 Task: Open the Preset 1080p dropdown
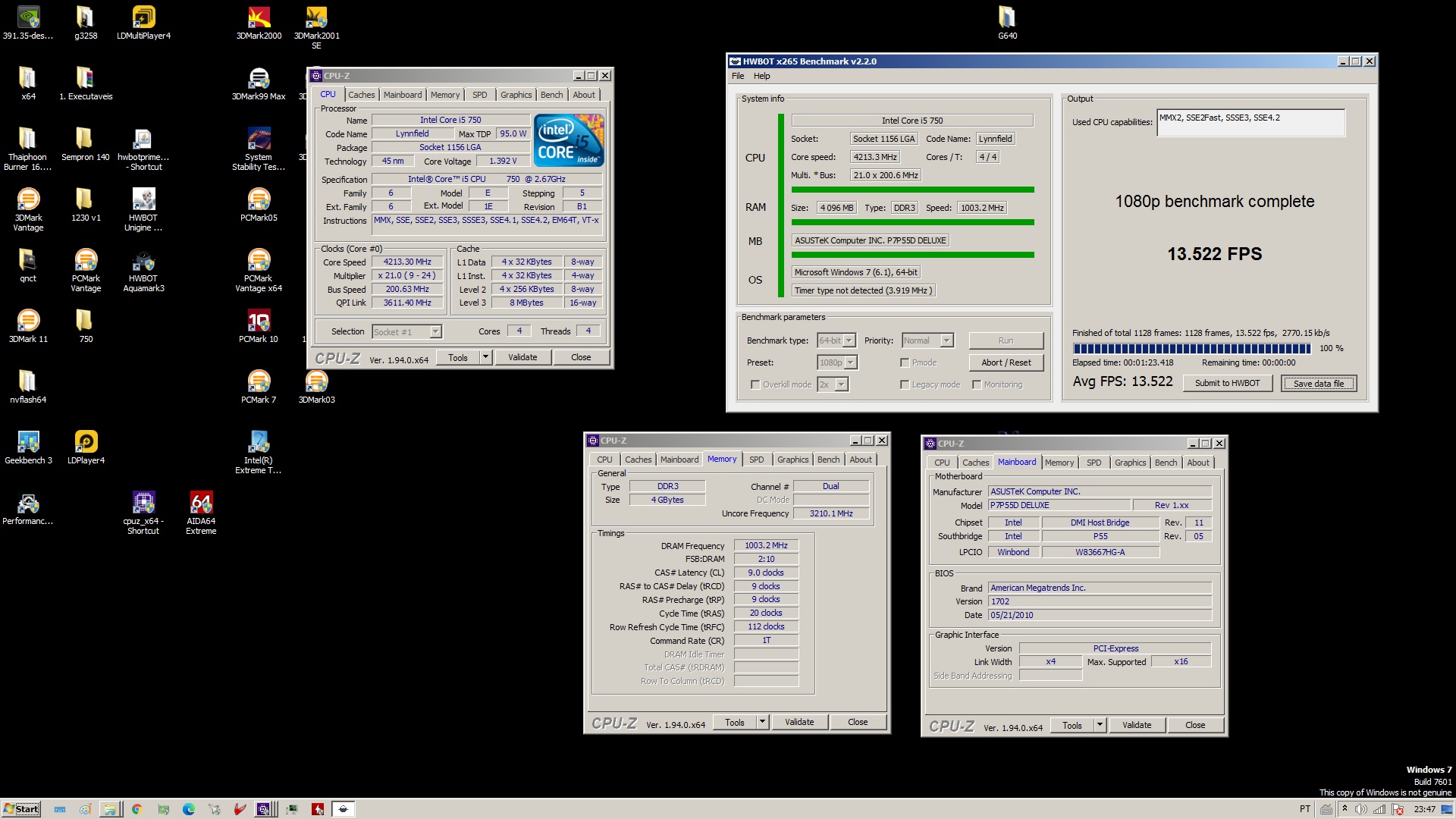point(837,362)
